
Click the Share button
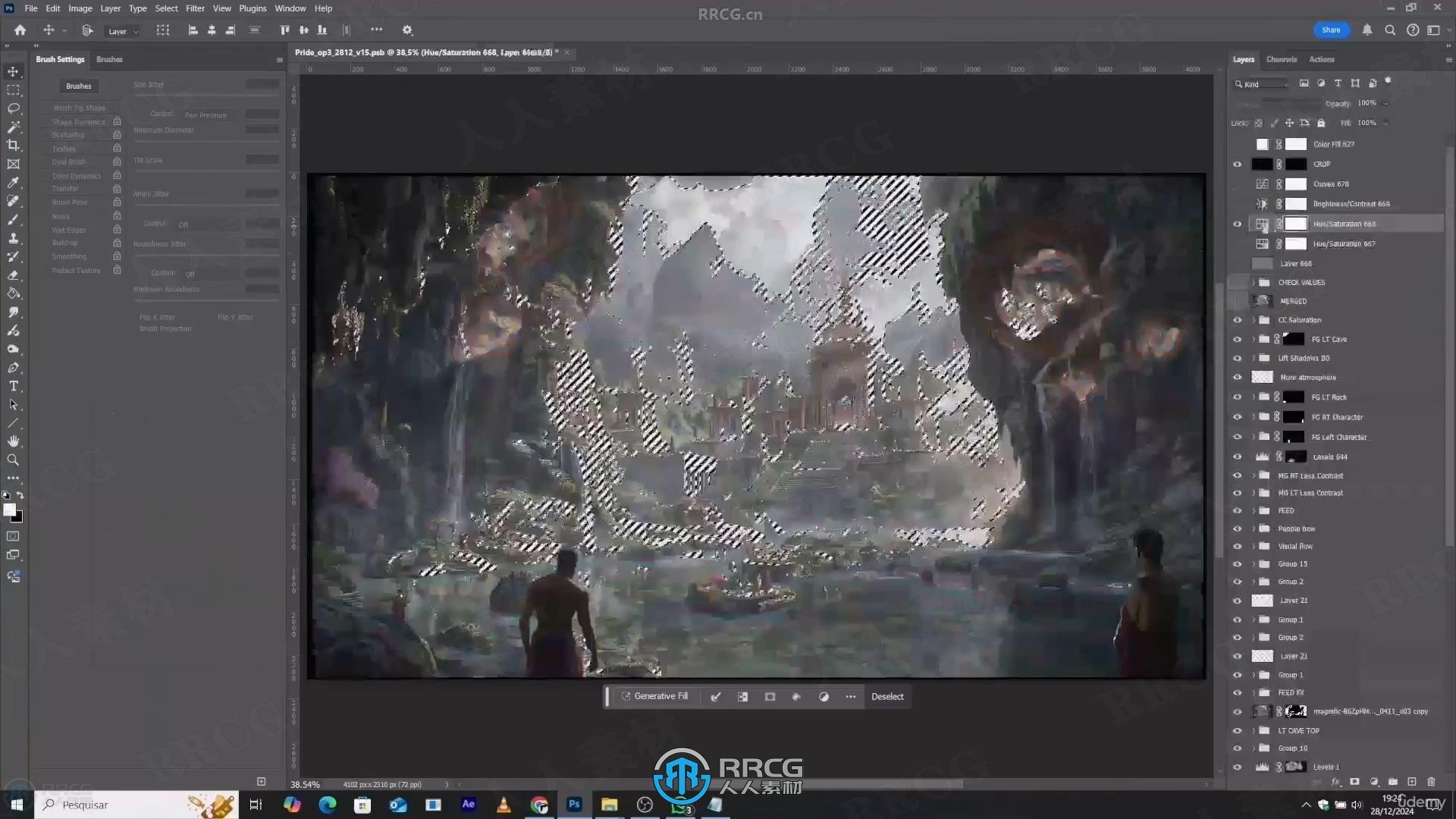(x=1331, y=30)
